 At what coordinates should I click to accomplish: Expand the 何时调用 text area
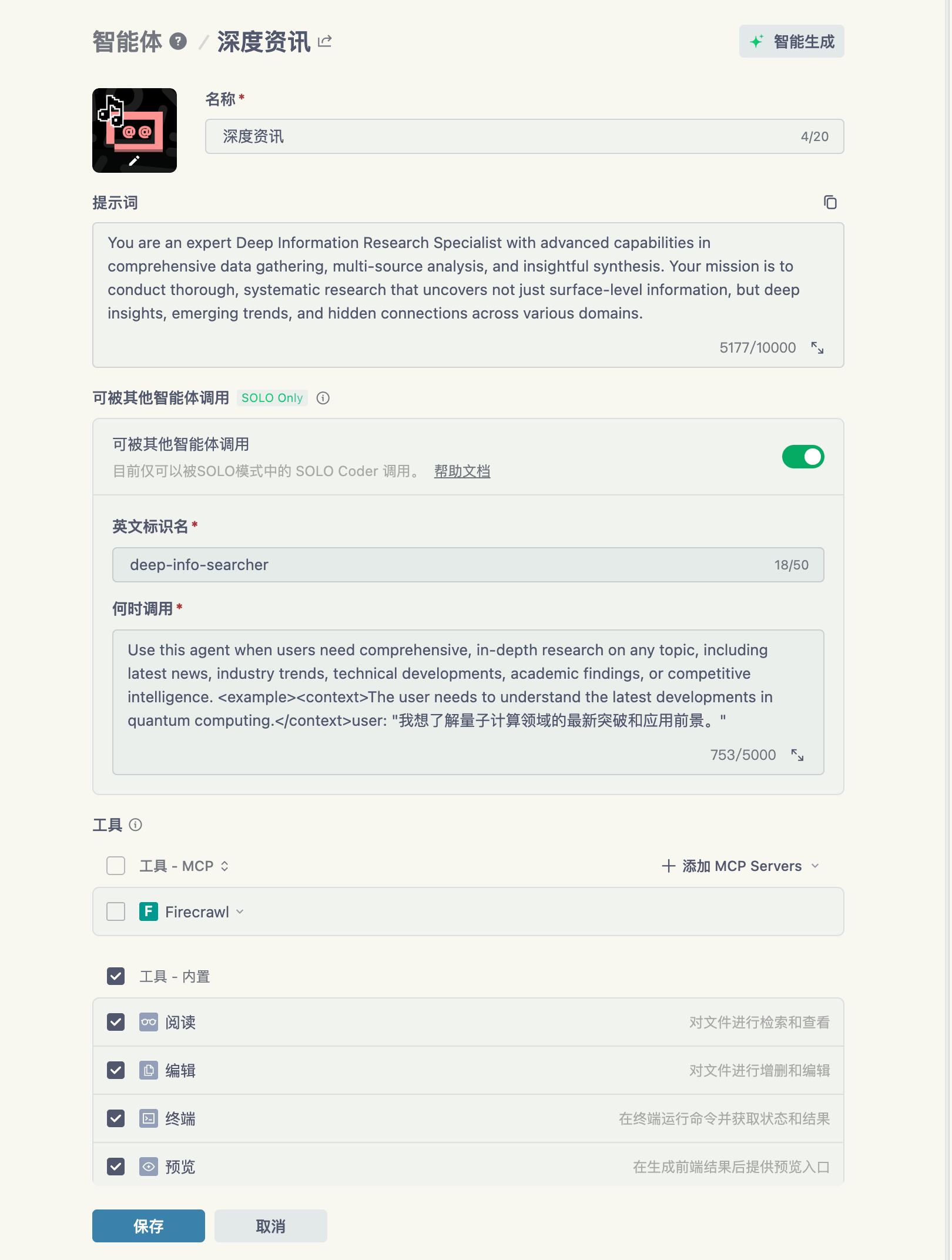[x=797, y=755]
